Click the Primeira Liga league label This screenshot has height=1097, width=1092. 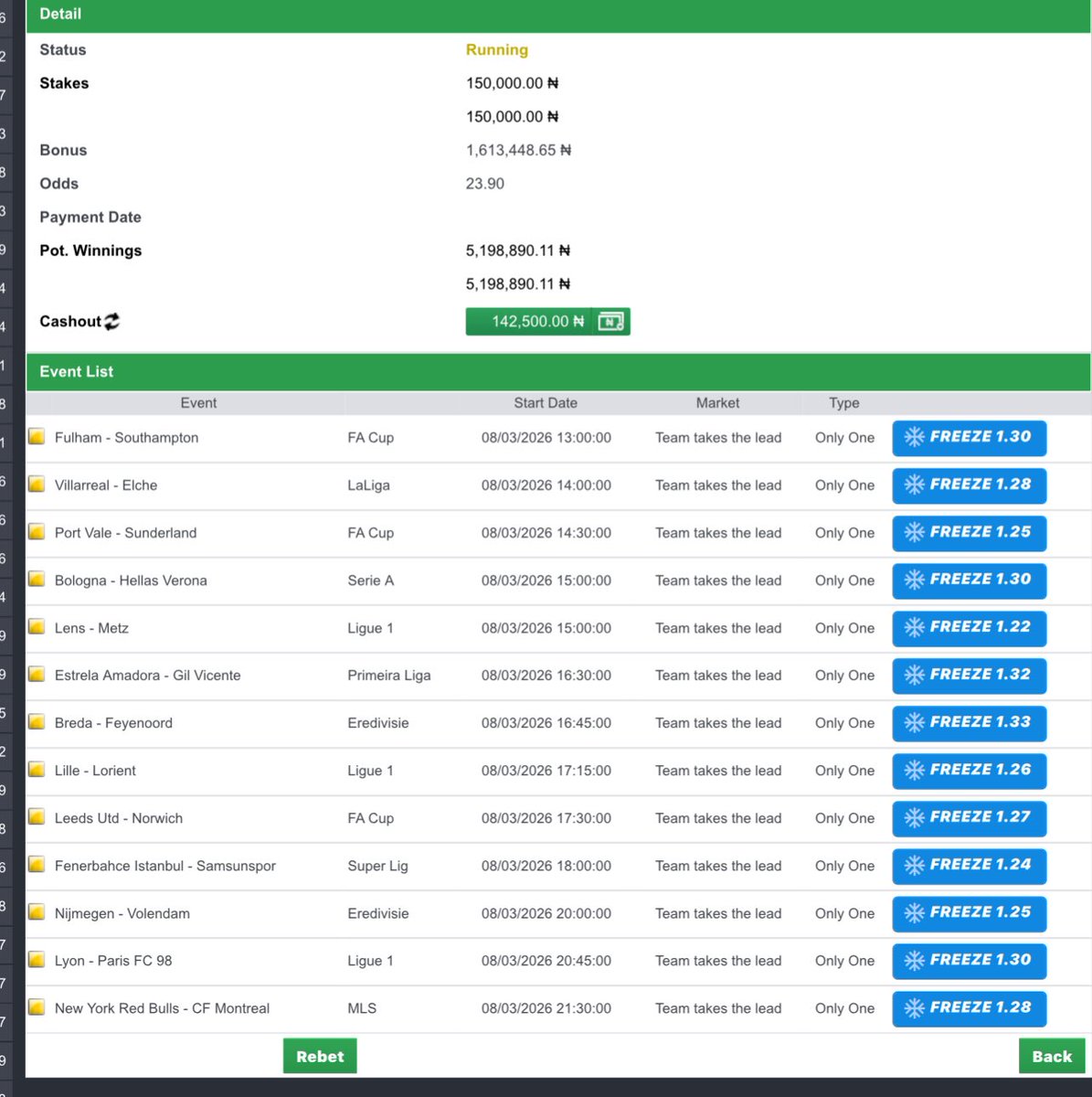coord(389,676)
